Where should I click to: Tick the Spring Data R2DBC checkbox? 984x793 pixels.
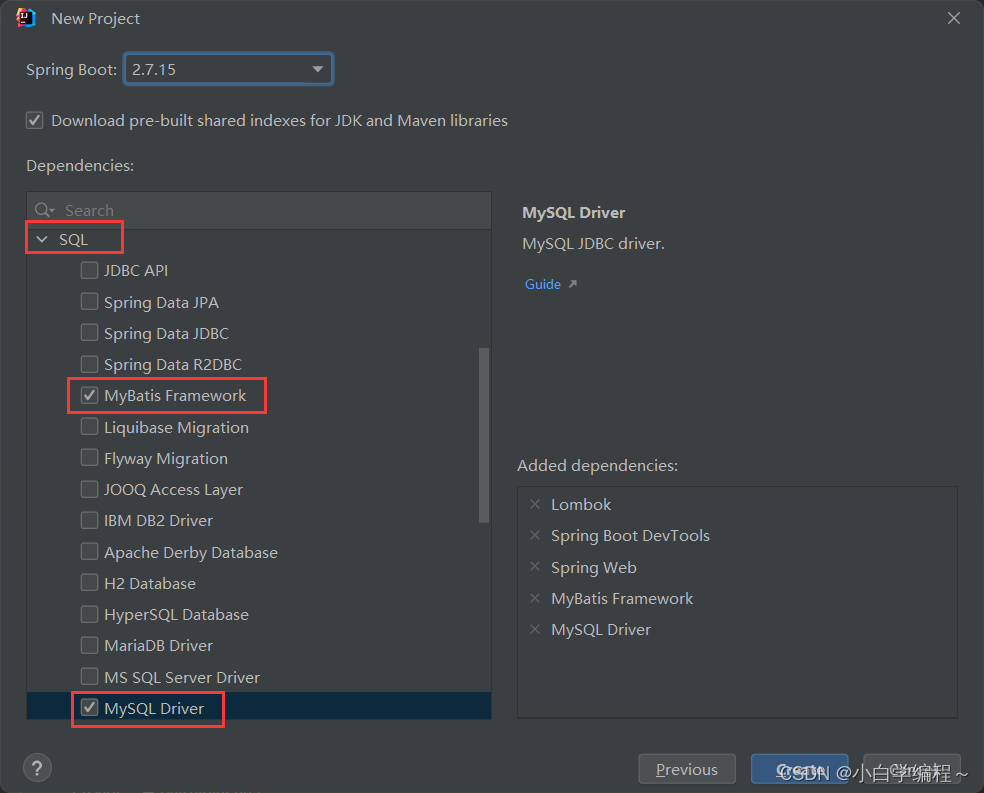(x=89, y=364)
